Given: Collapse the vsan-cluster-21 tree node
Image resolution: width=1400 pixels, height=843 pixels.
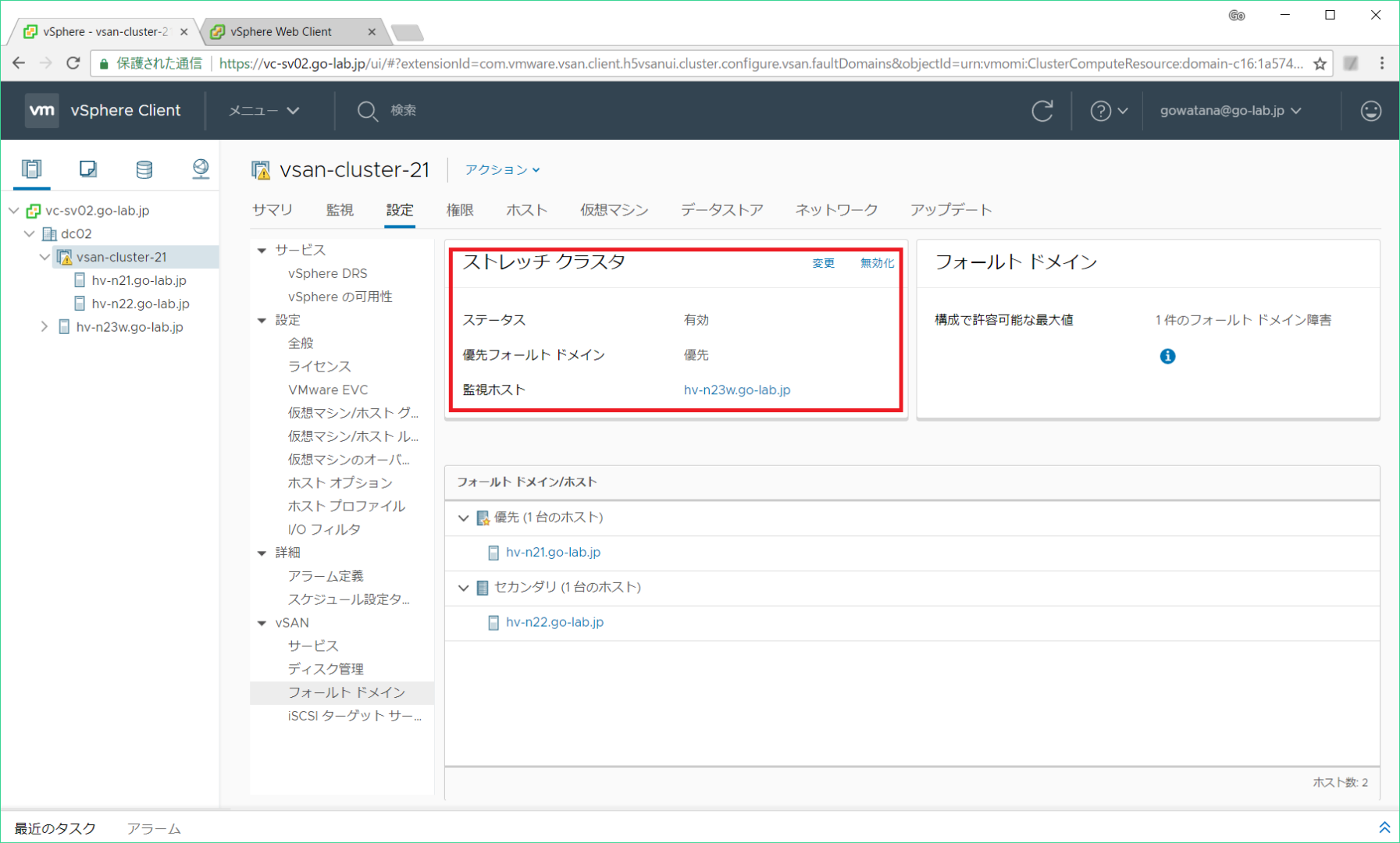Looking at the screenshot, I should pos(45,257).
